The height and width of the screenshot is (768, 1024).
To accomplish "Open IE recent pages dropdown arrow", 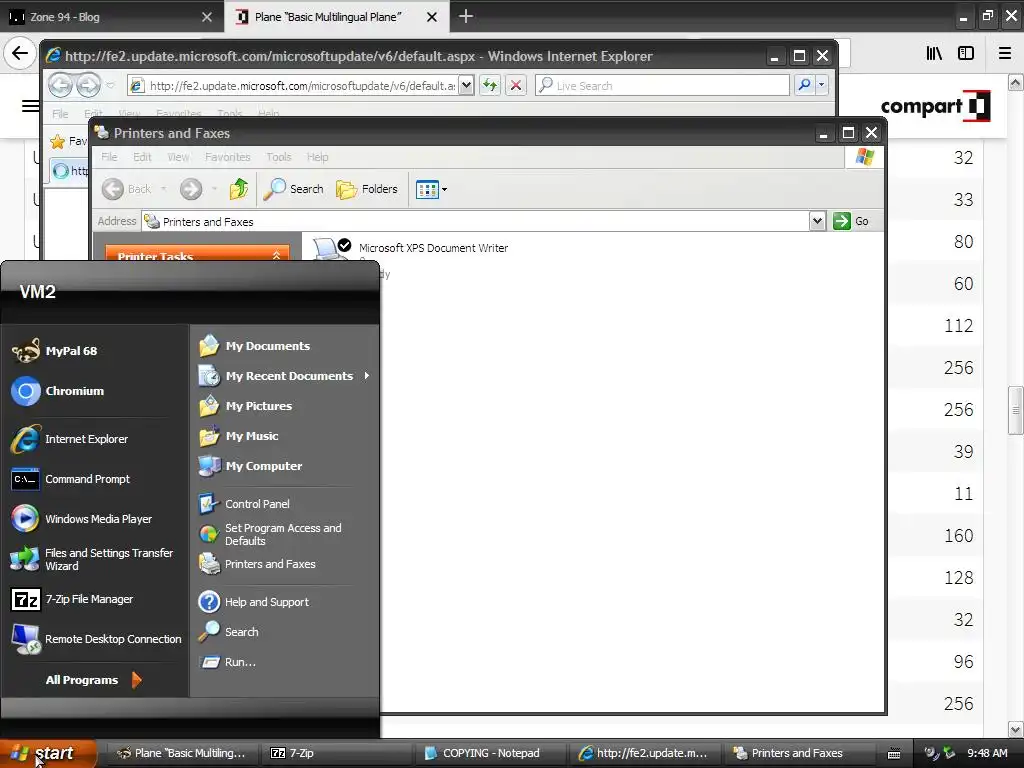I will click(x=110, y=85).
